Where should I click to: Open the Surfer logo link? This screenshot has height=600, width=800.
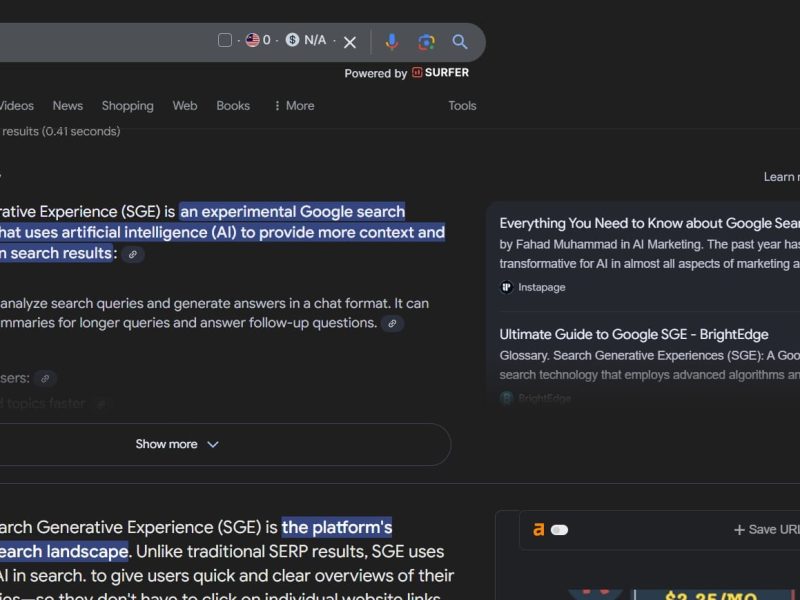tap(440, 72)
